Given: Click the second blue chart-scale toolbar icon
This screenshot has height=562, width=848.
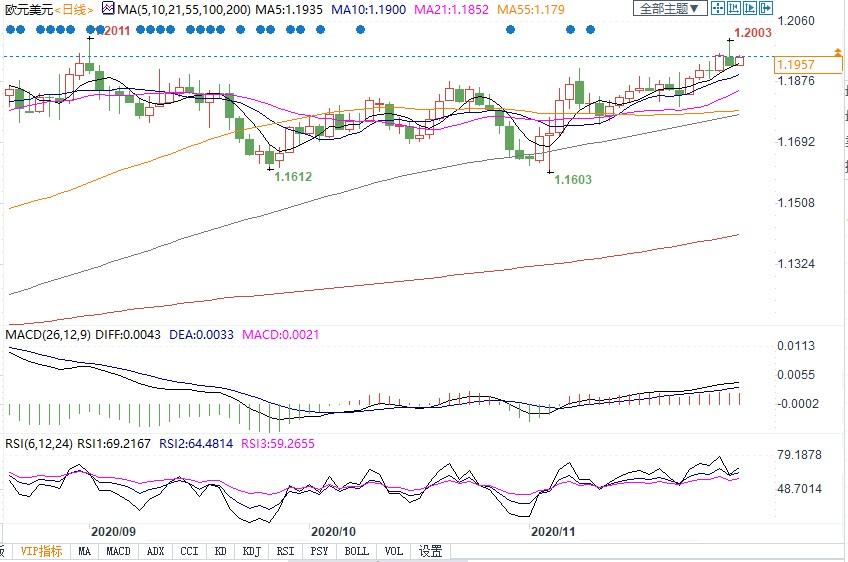Looking at the screenshot, I should [734, 8].
